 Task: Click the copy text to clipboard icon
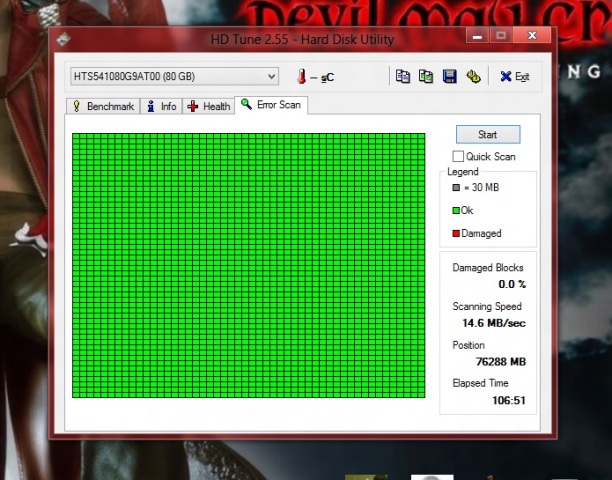[x=402, y=77]
